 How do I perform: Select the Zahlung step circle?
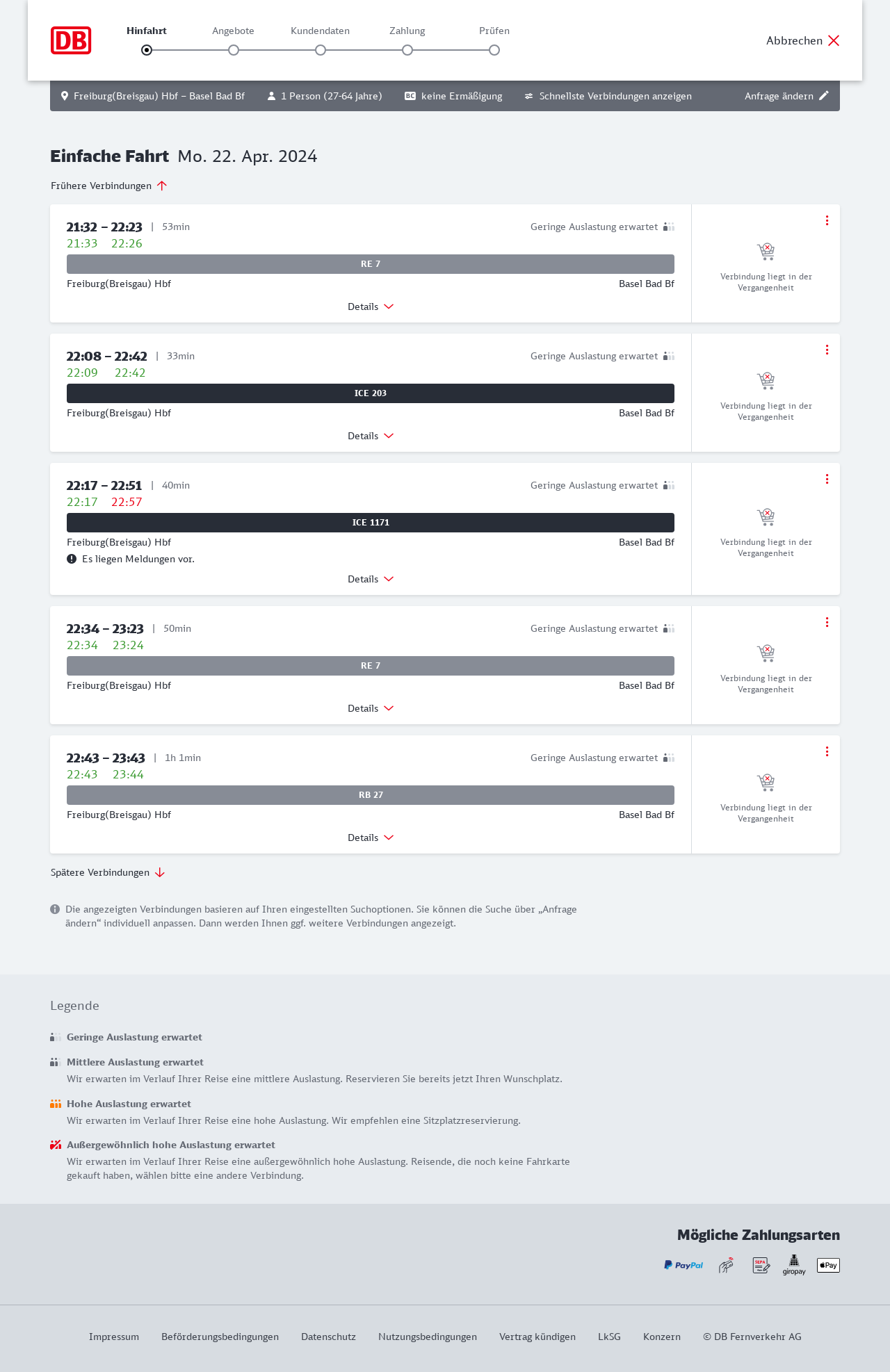pyautogui.click(x=407, y=50)
